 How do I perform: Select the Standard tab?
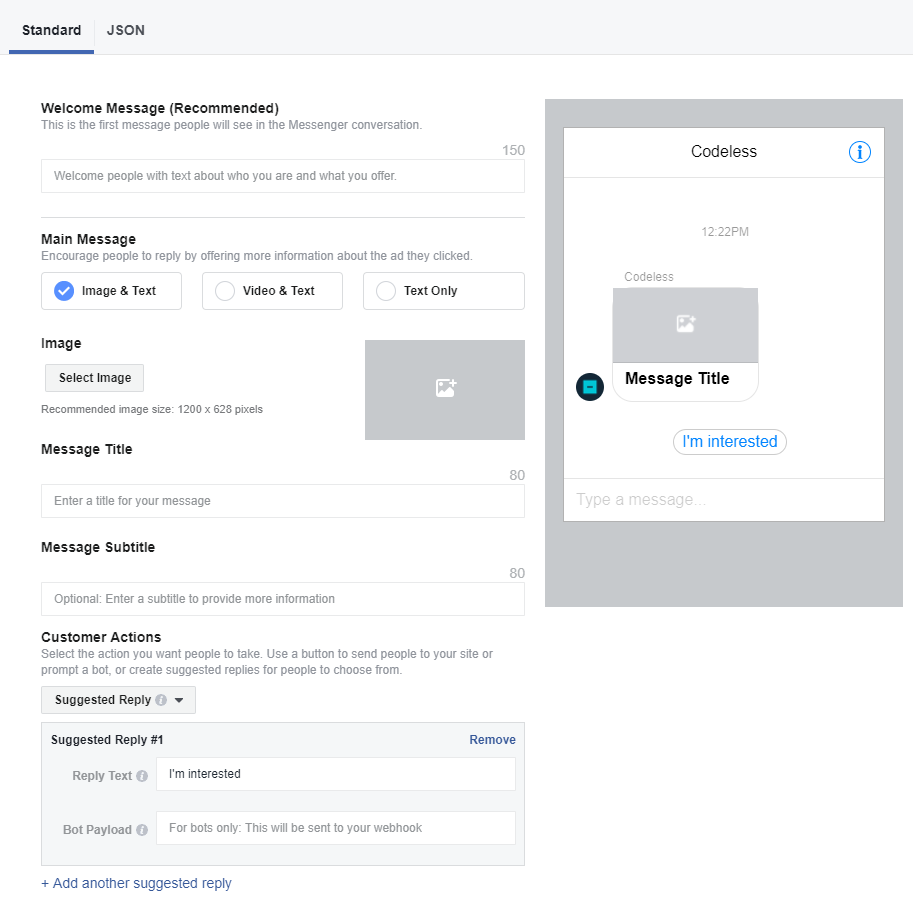pos(51,30)
